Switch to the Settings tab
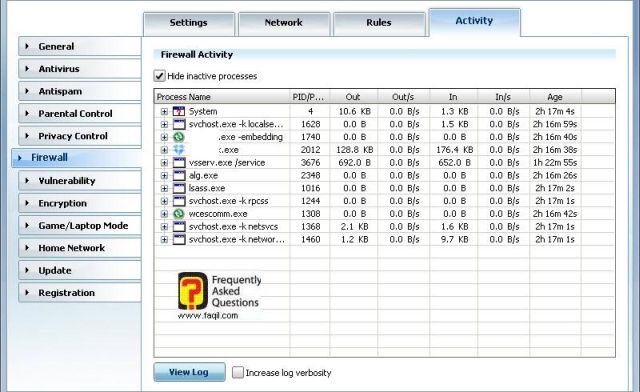 coord(189,23)
